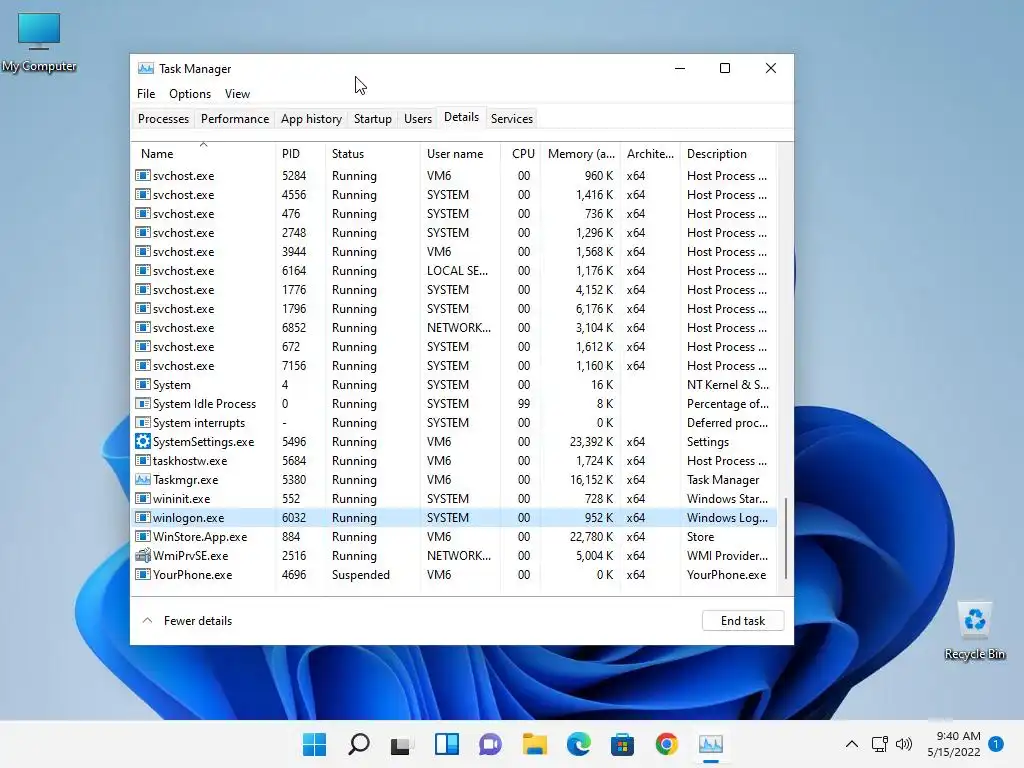Screen dimensions: 1024x768
Task: Click the Task Manager taskbar icon
Action: [711, 744]
